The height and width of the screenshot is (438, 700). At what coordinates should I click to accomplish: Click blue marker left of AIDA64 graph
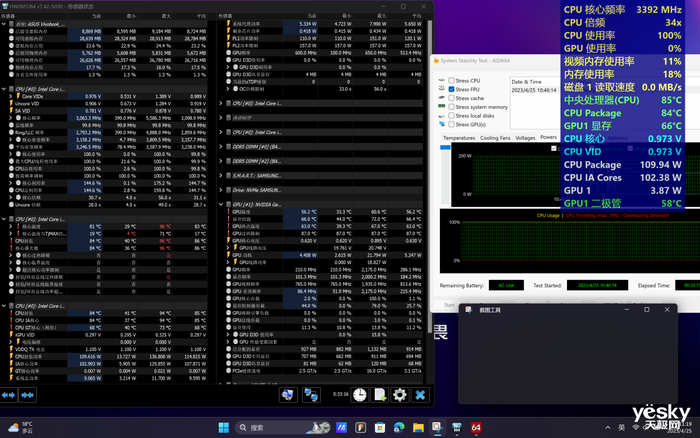445,147
